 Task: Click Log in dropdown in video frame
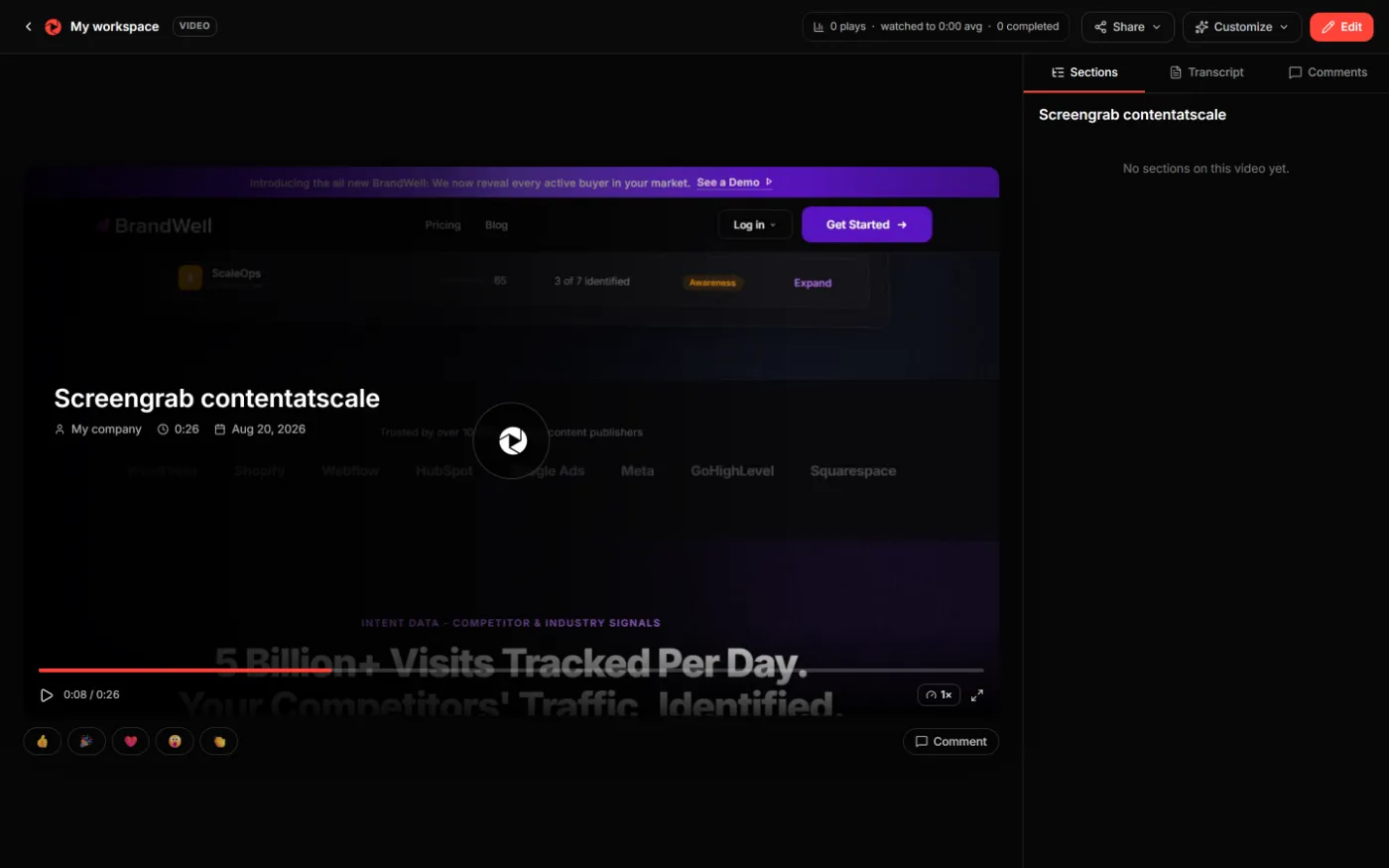(754, 225)
